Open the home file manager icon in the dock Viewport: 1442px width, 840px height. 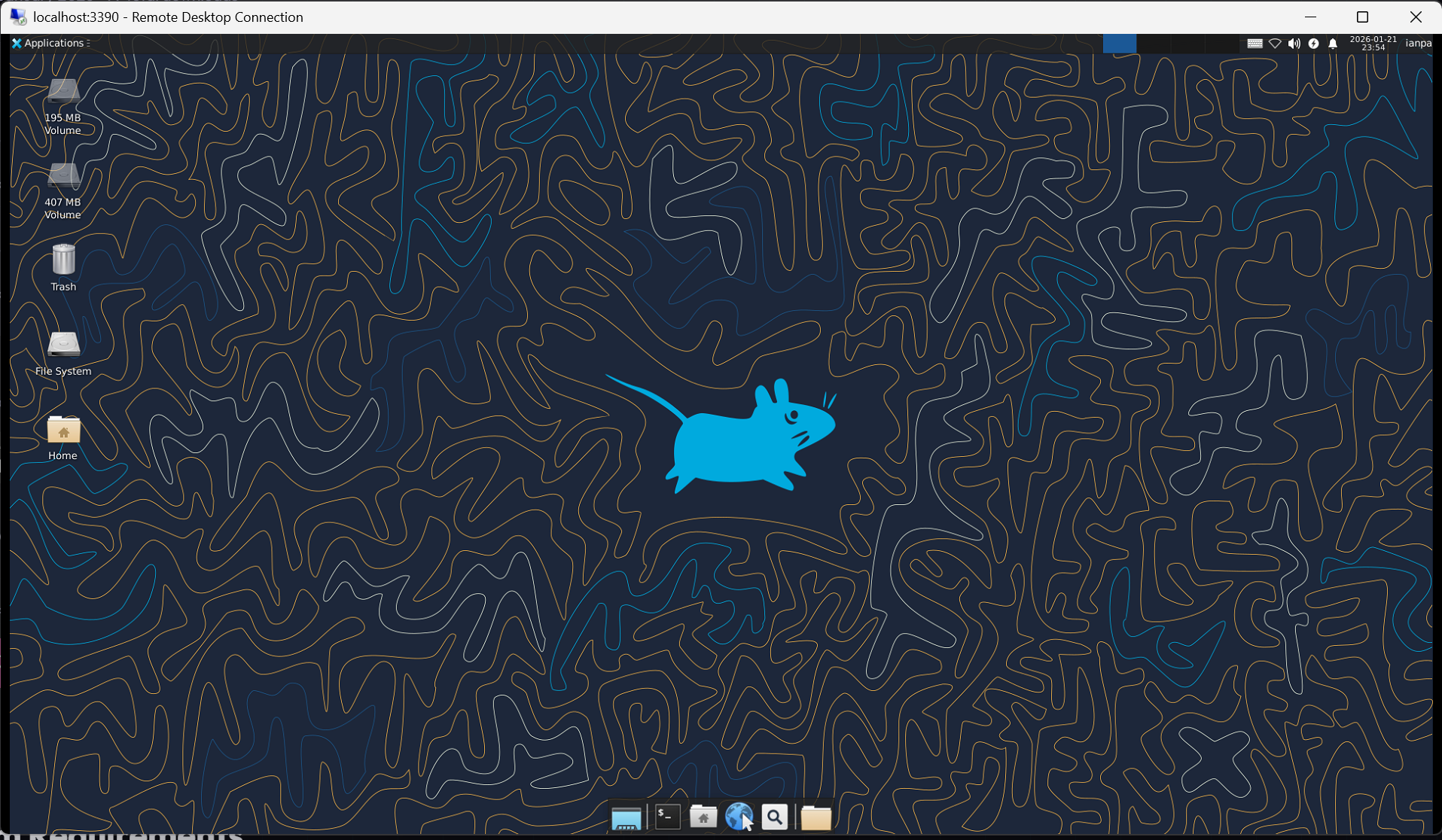click(703, 817)
